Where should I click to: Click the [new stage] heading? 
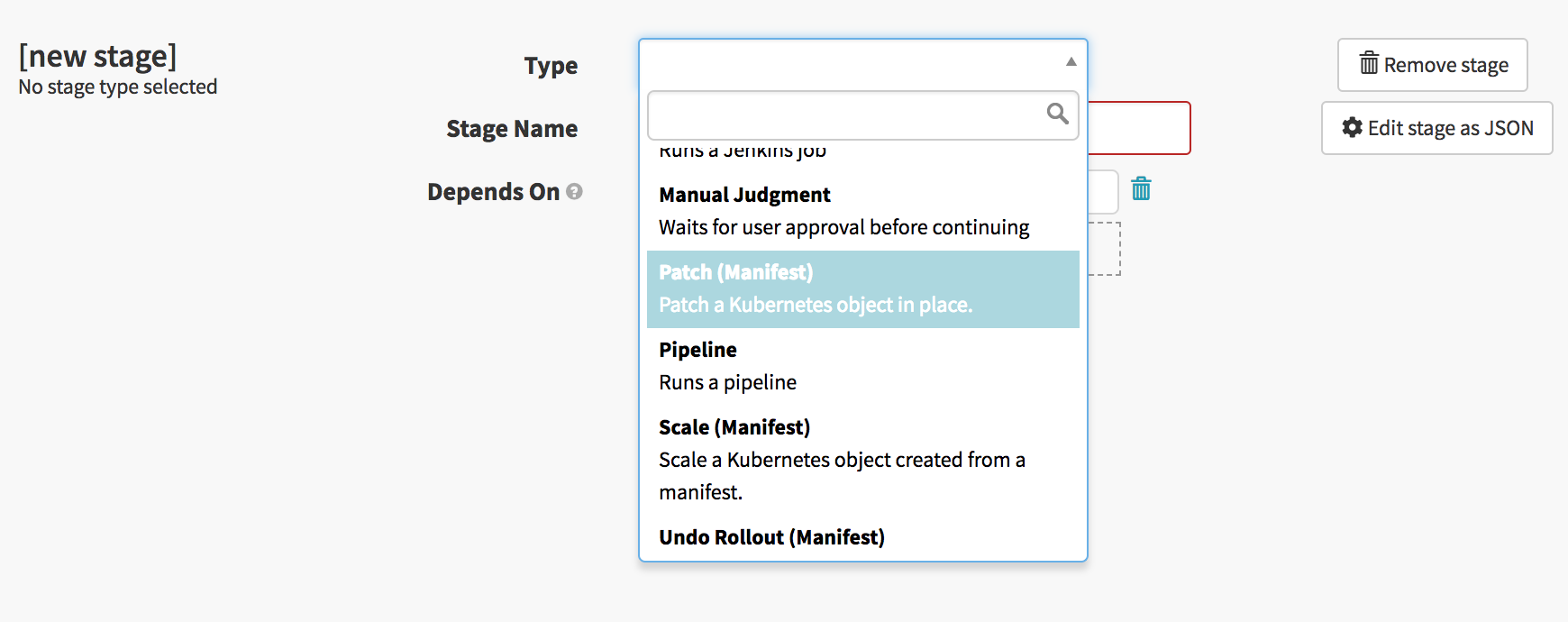pos(97,56)
